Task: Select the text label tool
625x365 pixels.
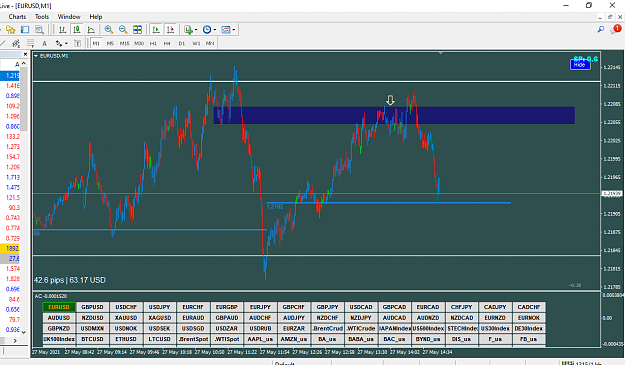Action: coord(77,43)
